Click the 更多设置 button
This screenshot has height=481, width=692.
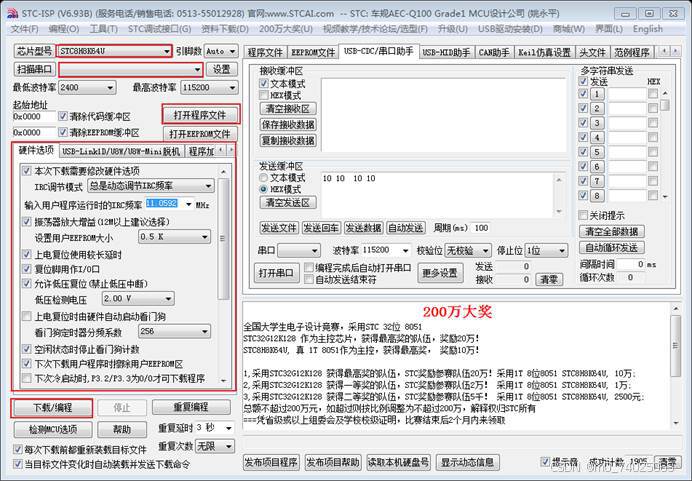(440, 273)
